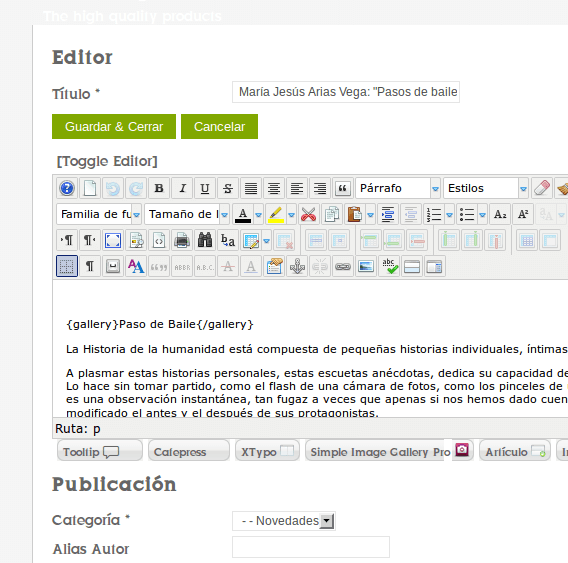Image resolution: width=568 pixels, height=563 pixels.
Task: Run the abc spellcheck icon
Action: pyautogui.click(x=389, y=267)
